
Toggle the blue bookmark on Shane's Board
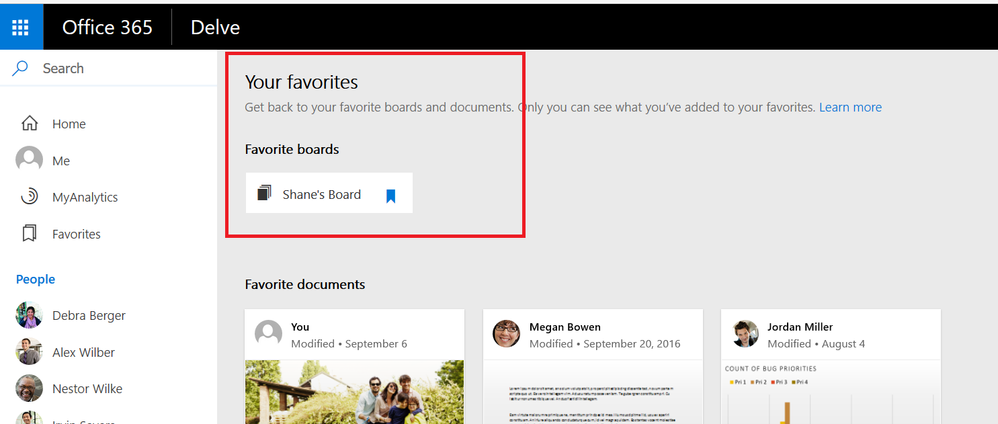(391, 196)
